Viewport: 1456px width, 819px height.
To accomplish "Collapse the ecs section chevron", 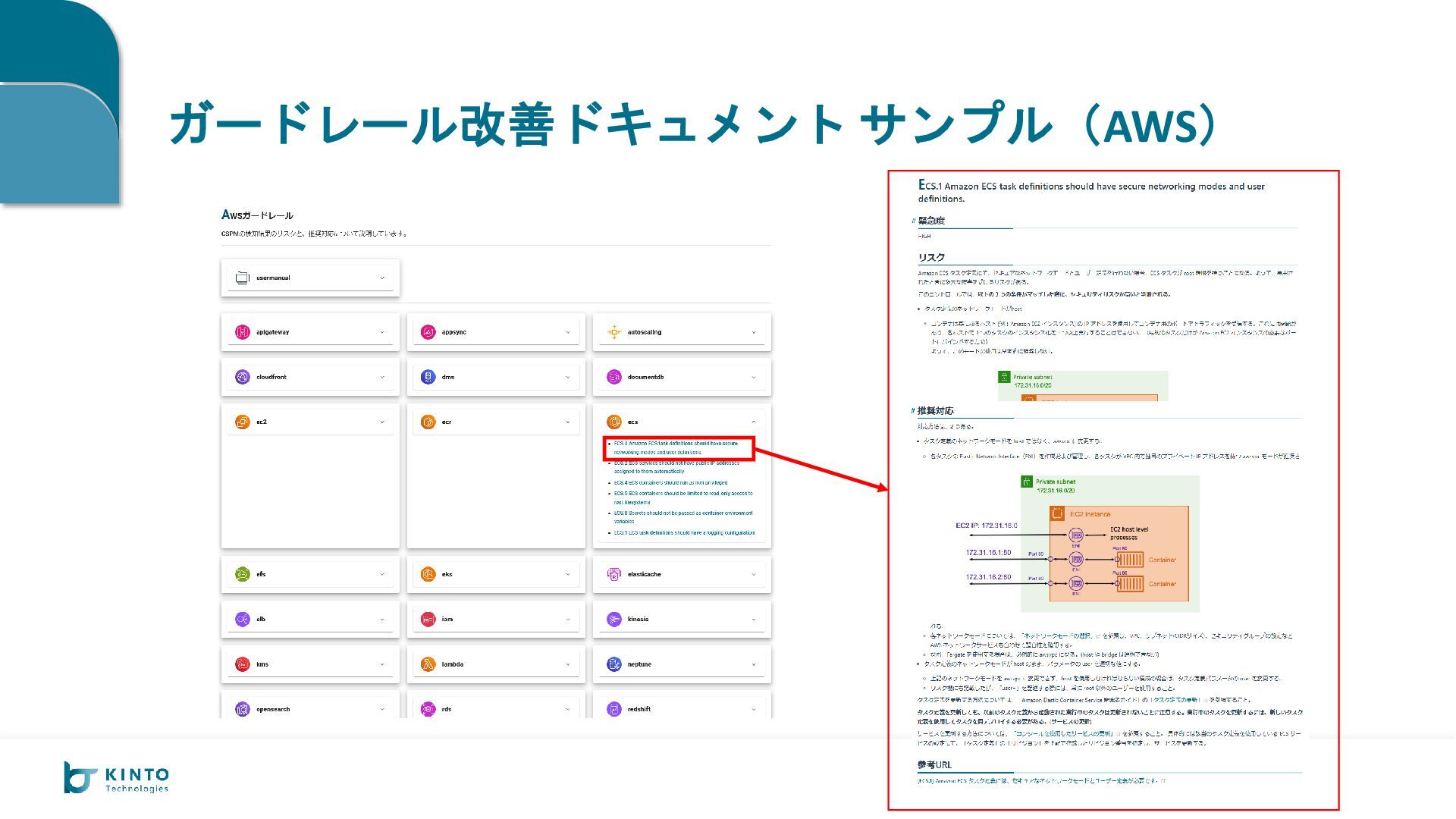I will [x=753, y=422].
